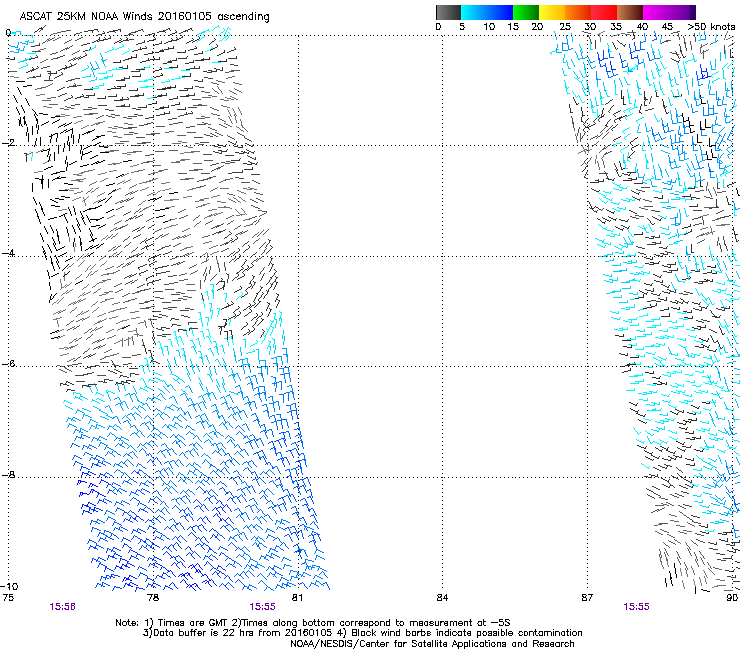The image size is (740, 650).
Task: Choose the red 30-35 knots color segment
Action: 604,12
